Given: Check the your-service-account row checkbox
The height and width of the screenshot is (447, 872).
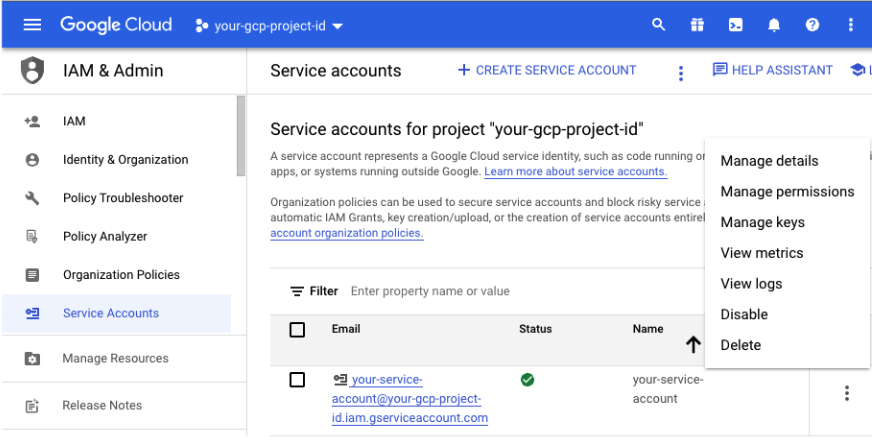Looking at the screenshot, I should coord(298,380).
